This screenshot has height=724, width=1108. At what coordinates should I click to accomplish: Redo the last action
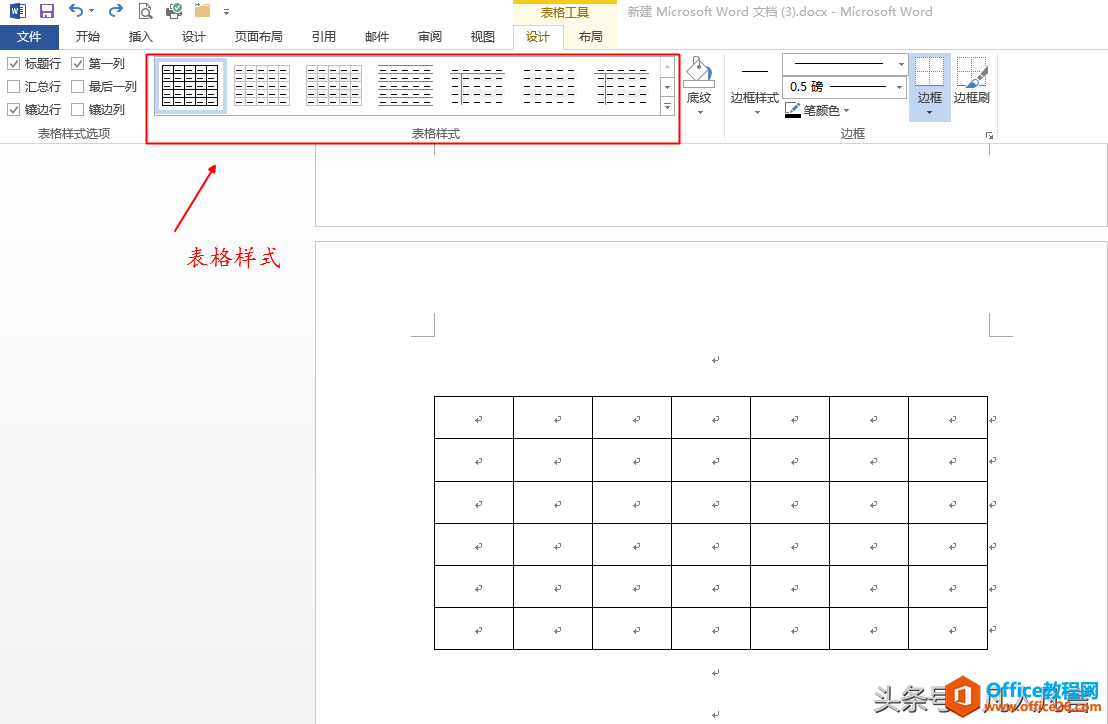[x=116, y=11]
